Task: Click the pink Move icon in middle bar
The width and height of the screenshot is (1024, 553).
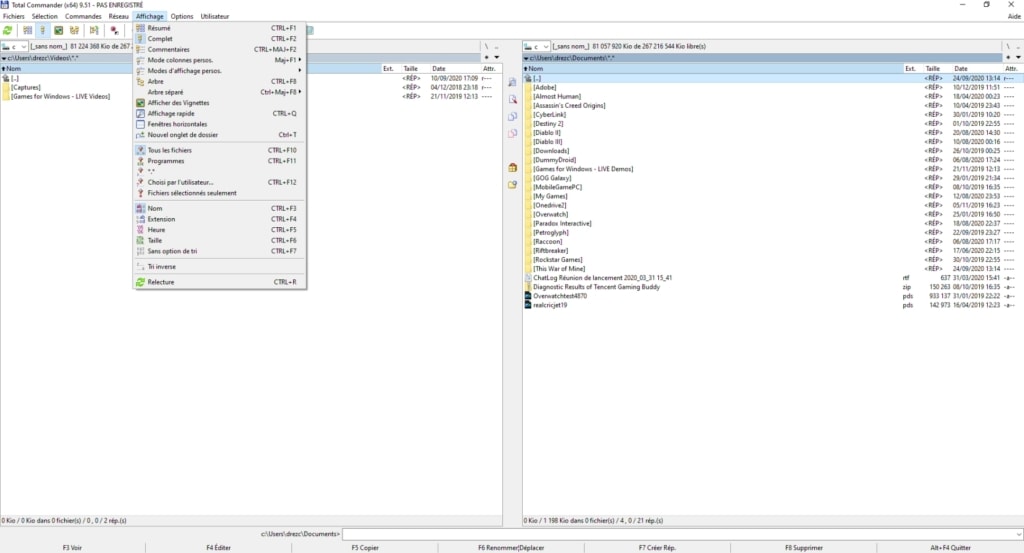Action: pos(513,133)
